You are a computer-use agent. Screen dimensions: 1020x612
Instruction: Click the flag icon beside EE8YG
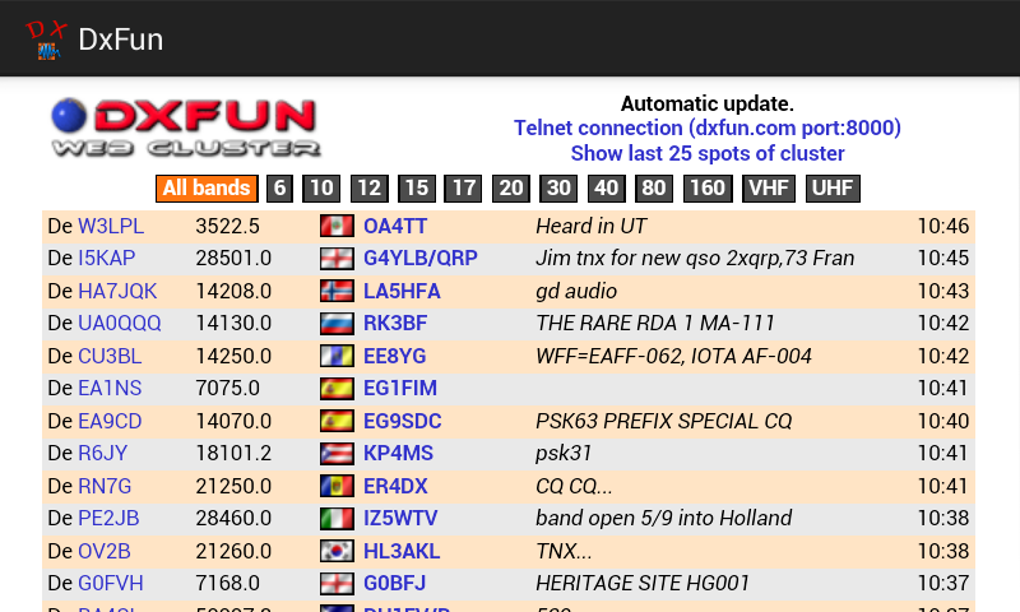(x=337, y=356)
